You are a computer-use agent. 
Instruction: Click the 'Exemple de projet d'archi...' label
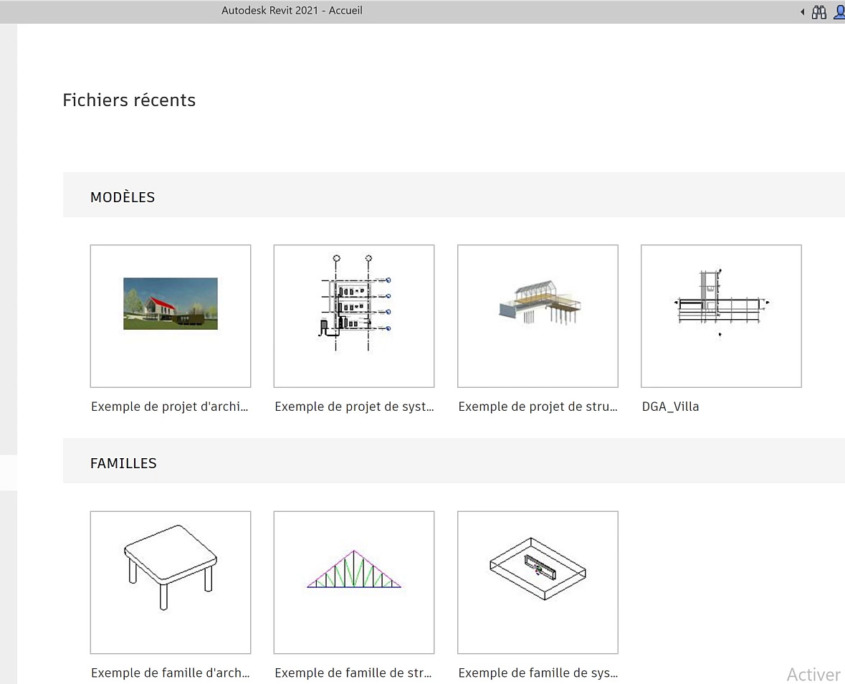click(x=170, y=406)
